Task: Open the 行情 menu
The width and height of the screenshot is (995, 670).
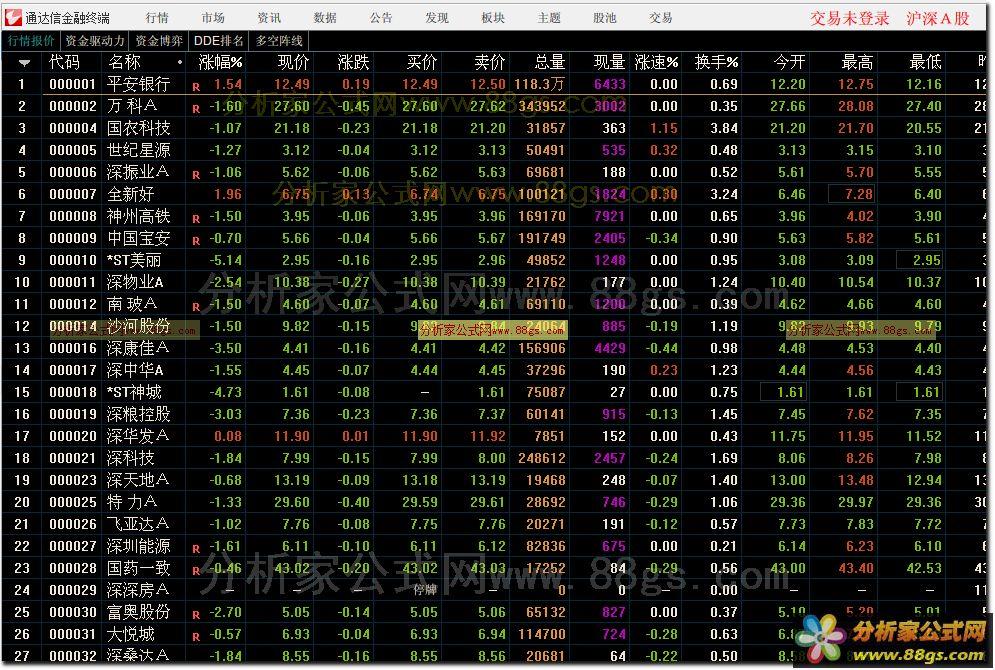Action: click(157, 18)
